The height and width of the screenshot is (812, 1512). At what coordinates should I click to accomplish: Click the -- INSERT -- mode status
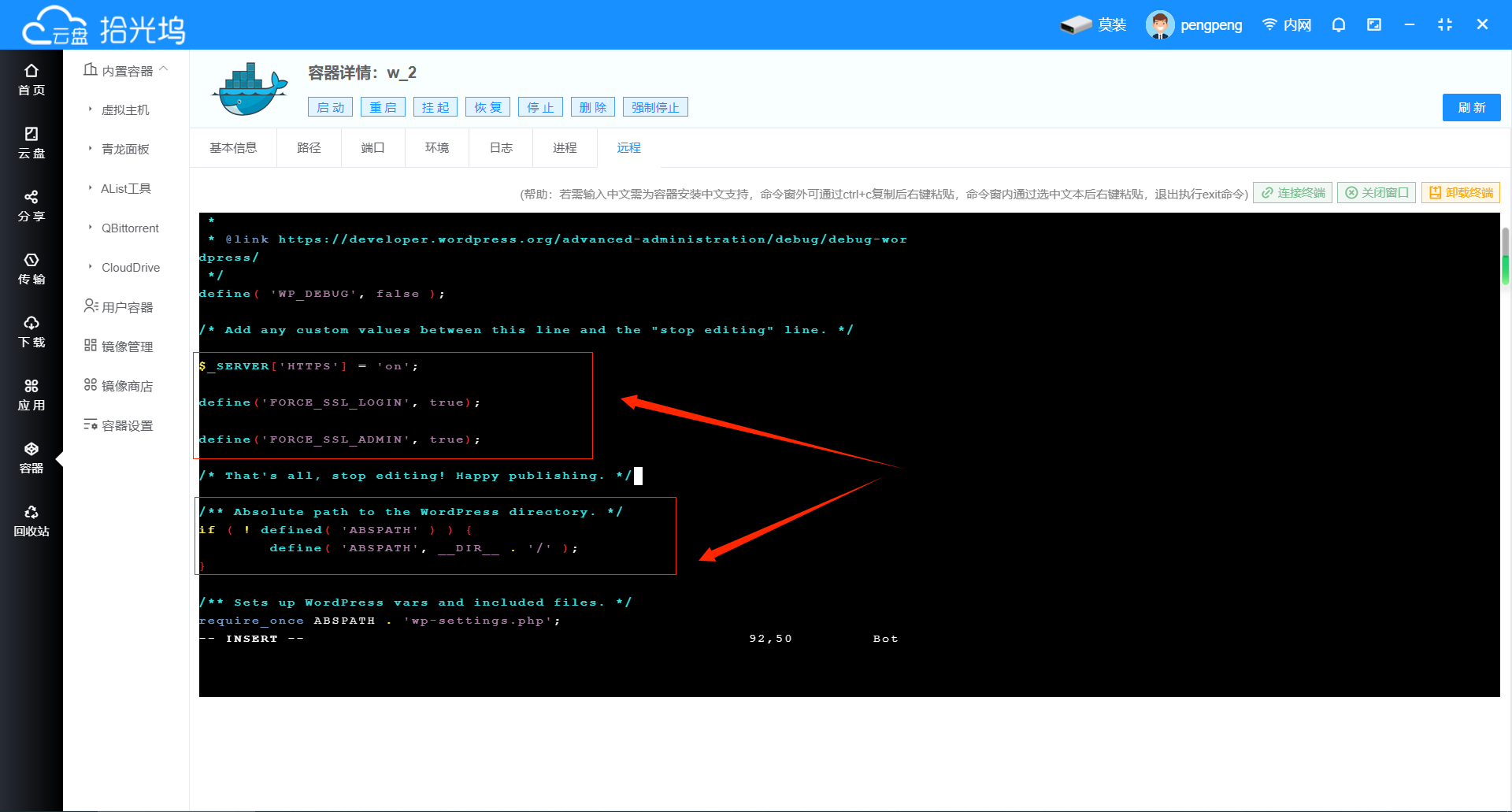coord(252,639)
